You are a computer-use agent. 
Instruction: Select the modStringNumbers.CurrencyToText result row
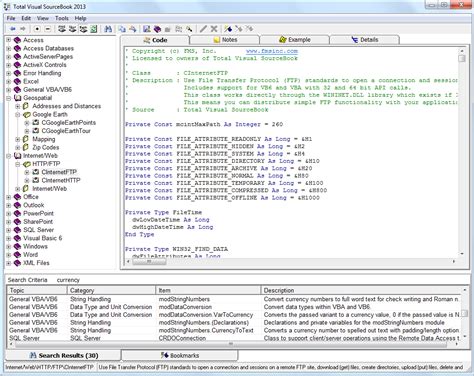233,330
